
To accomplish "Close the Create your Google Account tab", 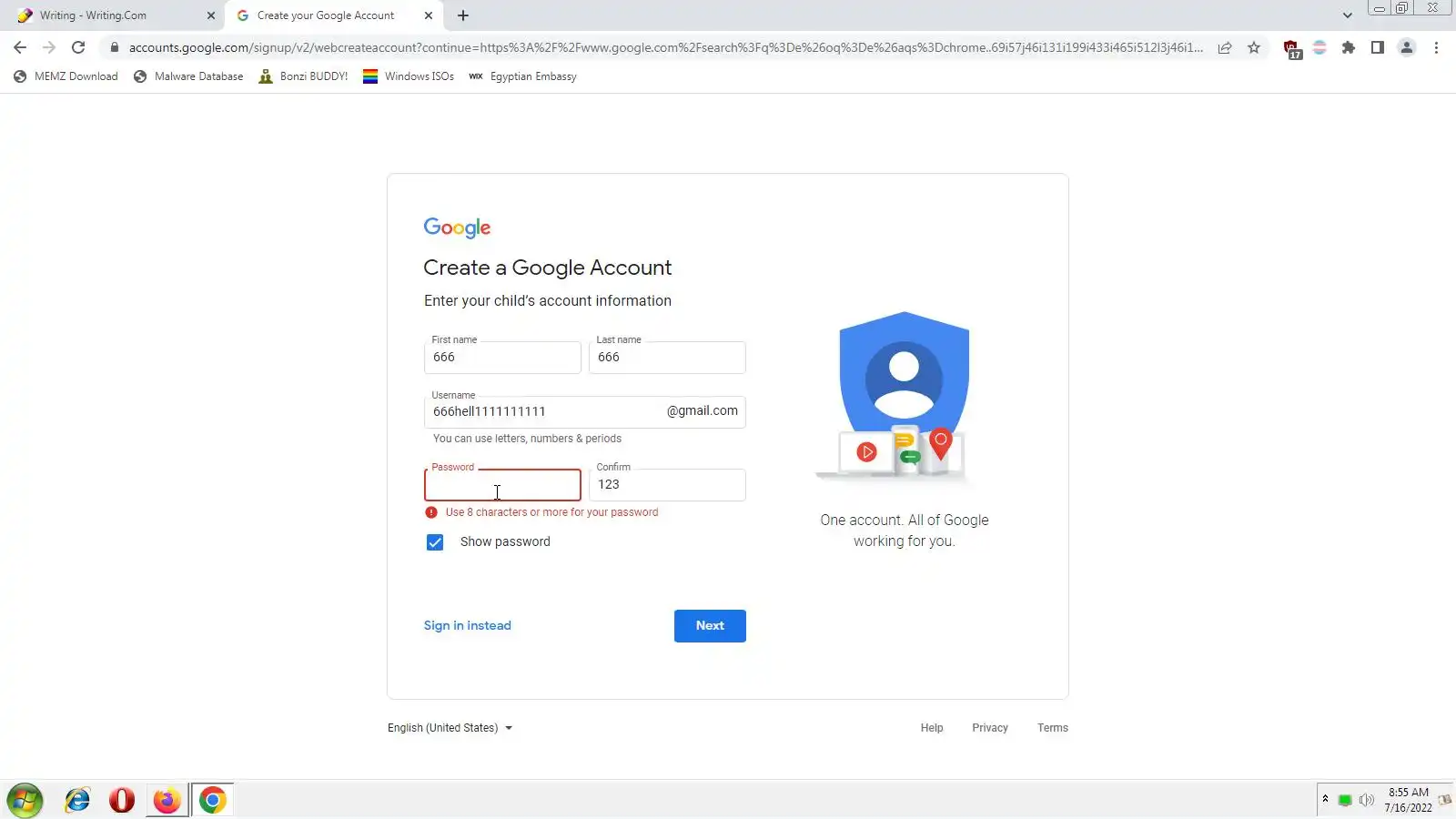I will [429, 15].
